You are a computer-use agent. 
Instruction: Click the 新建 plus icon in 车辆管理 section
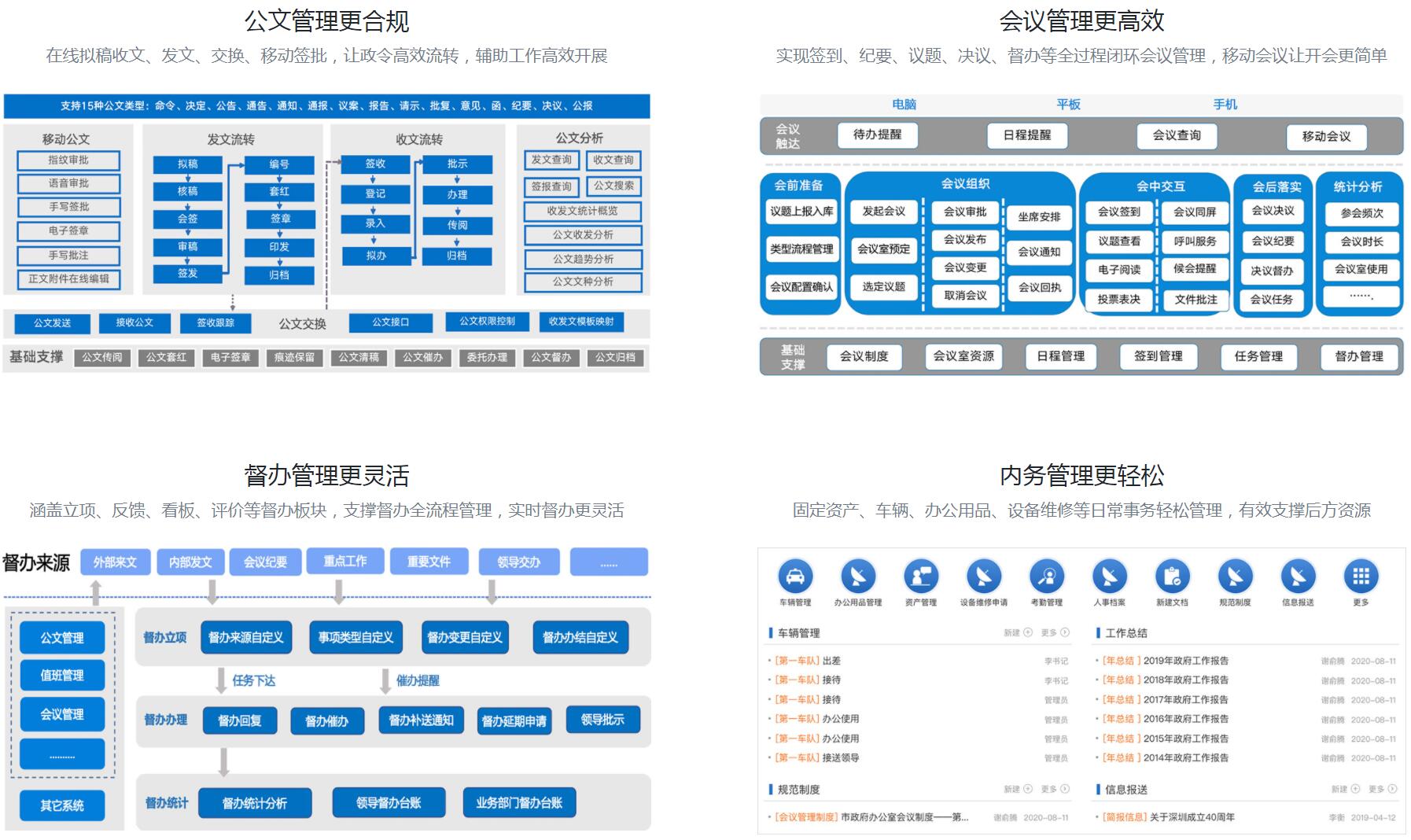pyautogui.click(x=1028, y=632)
